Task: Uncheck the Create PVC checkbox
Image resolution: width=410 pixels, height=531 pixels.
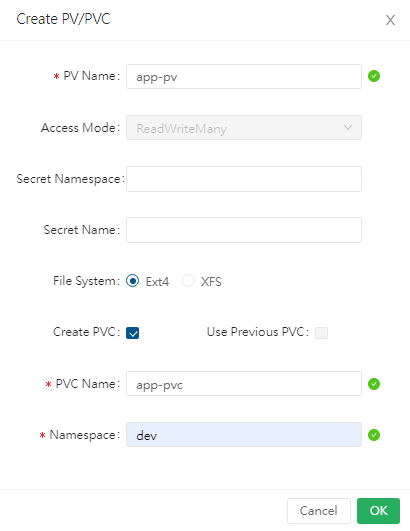Action: point(132,333)
